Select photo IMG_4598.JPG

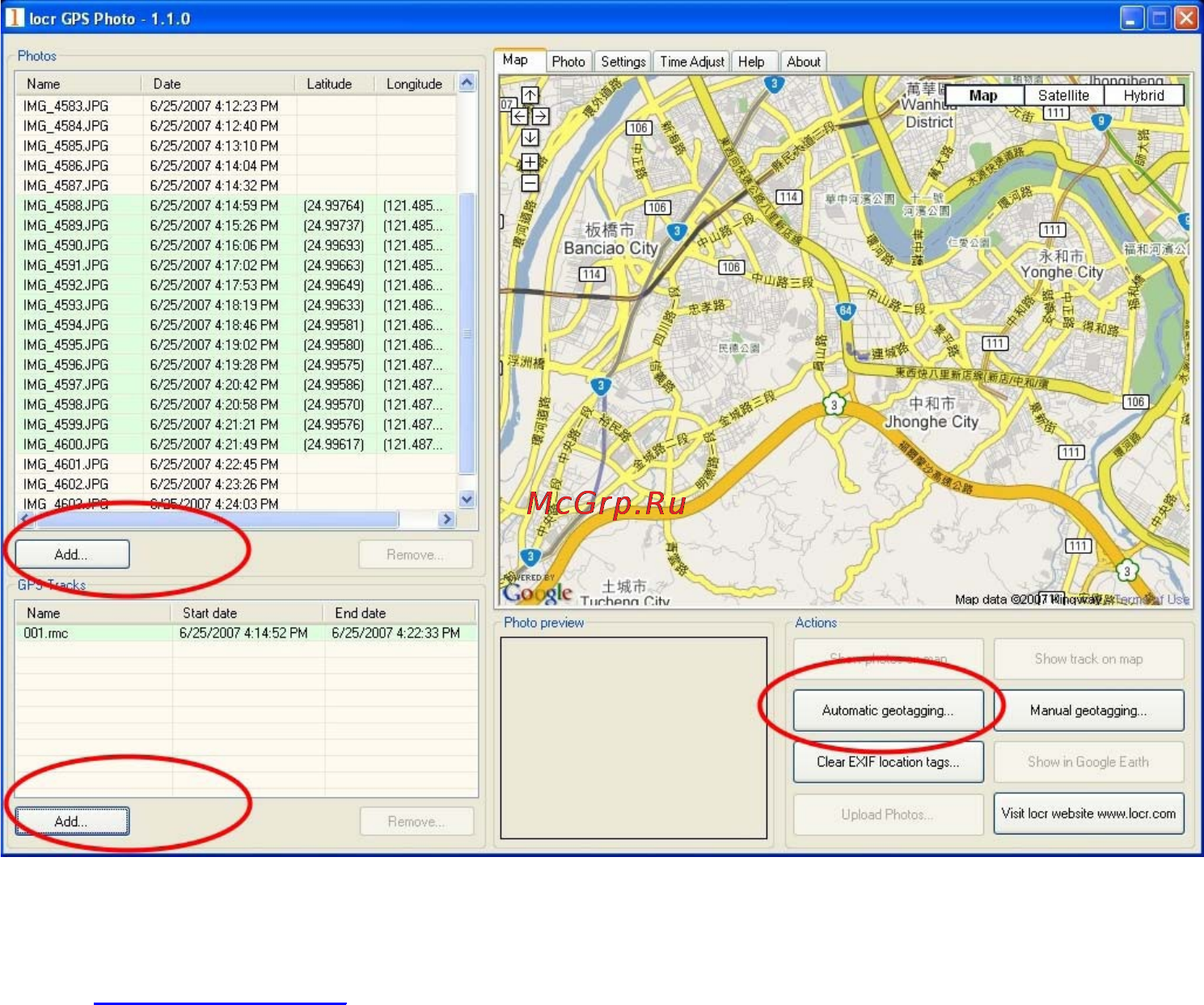click(x=236, y=404)
